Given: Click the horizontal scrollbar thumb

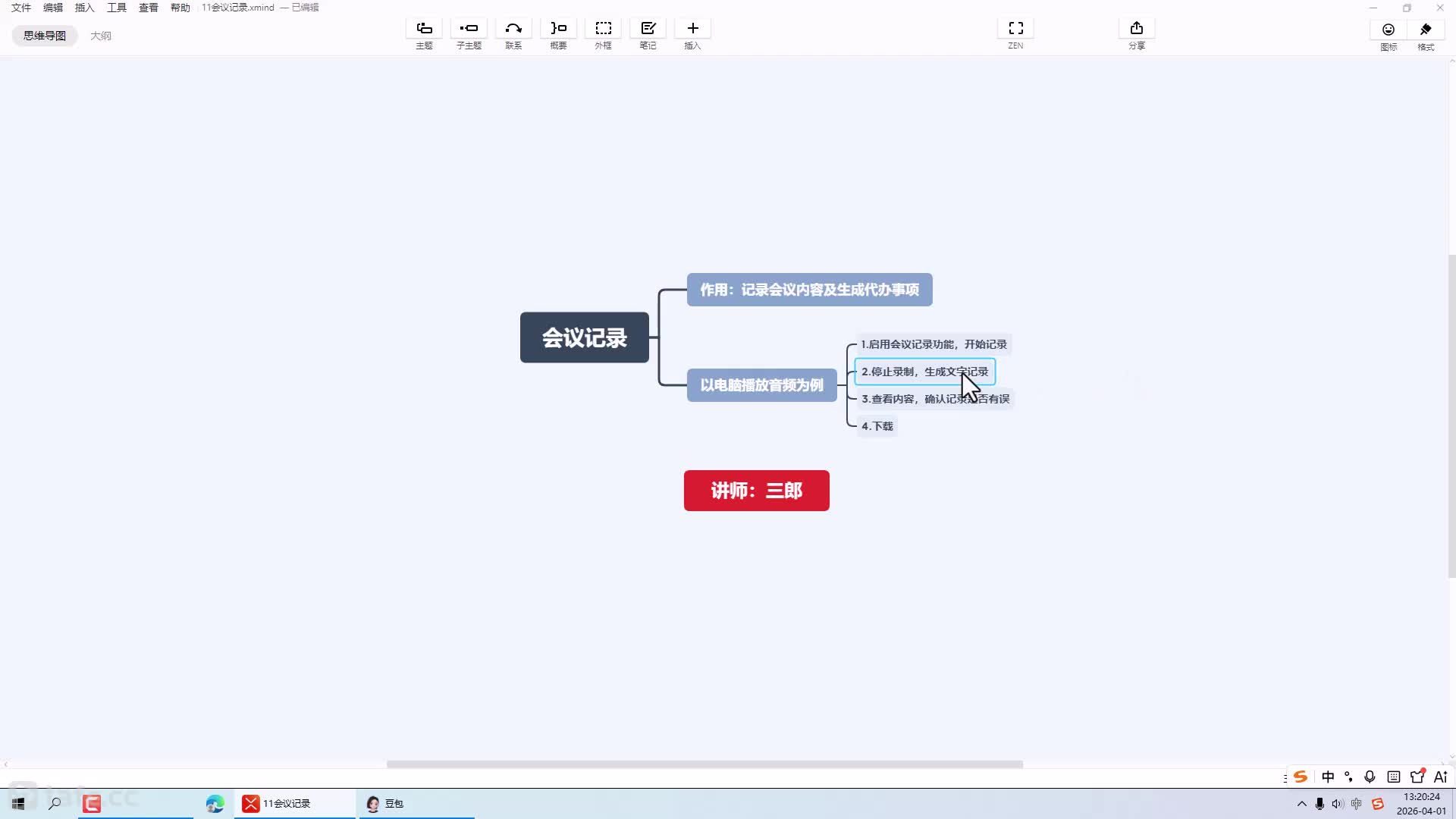Looking at the screenshot, I should [704, 764].
